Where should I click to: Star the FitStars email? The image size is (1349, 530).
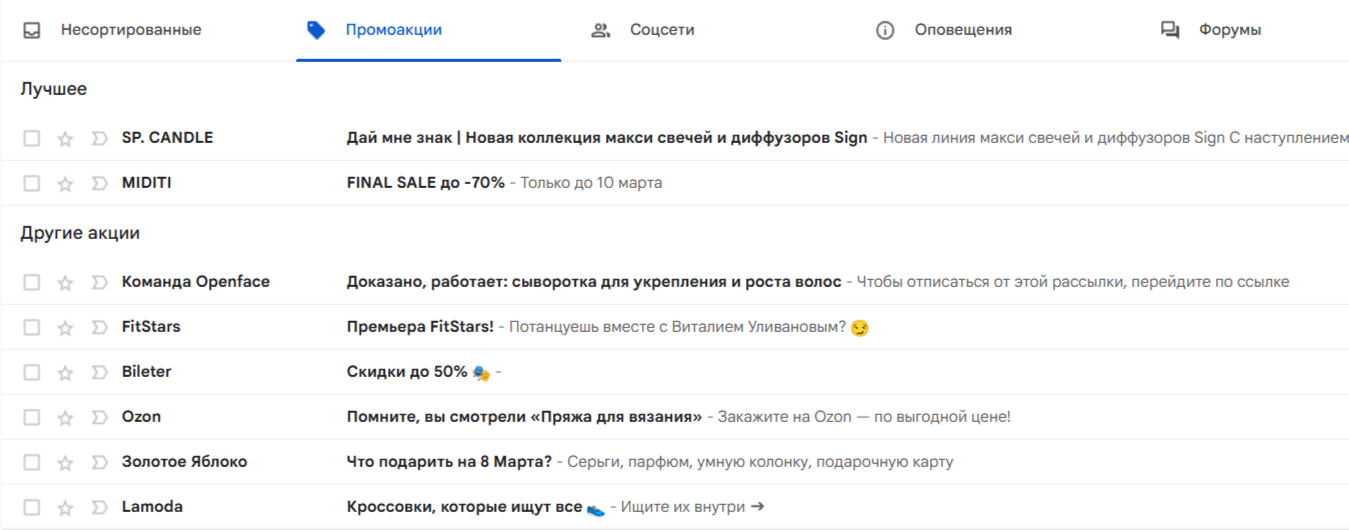click(65, 328)
